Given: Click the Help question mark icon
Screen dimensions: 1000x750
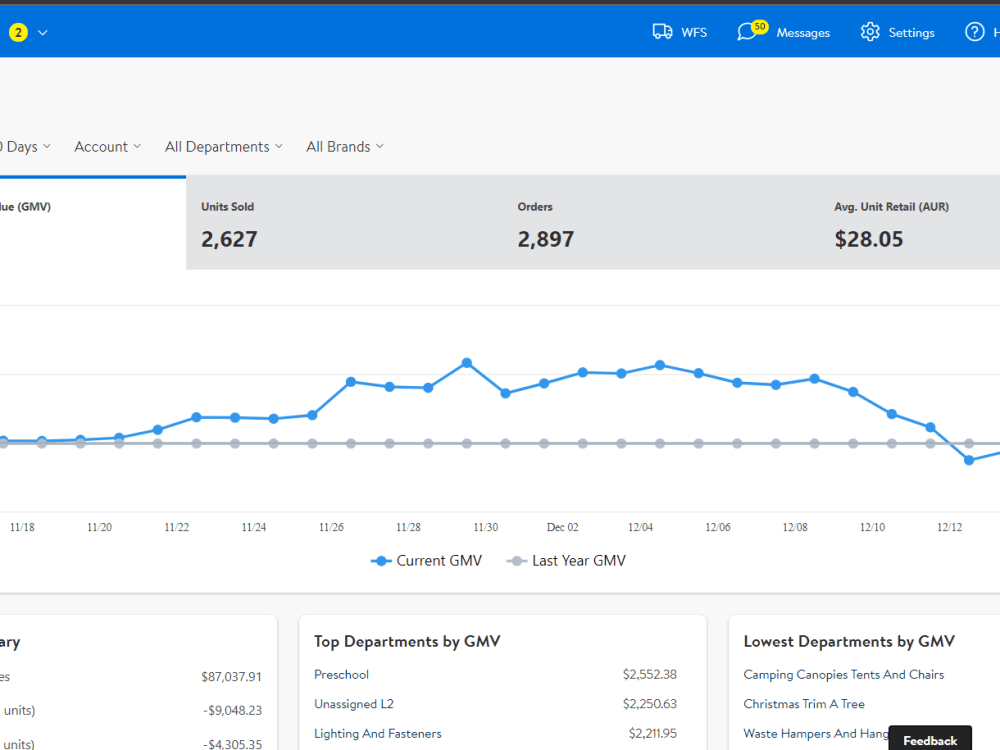Looking at the screenshot, I should 974,32.
